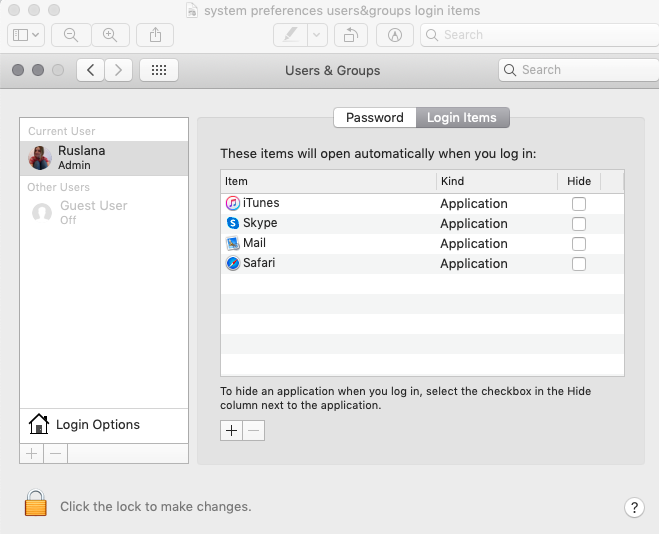Screen dimensions: 659x534
Task: Check Hide for Skype
Action: click(579, 224)
